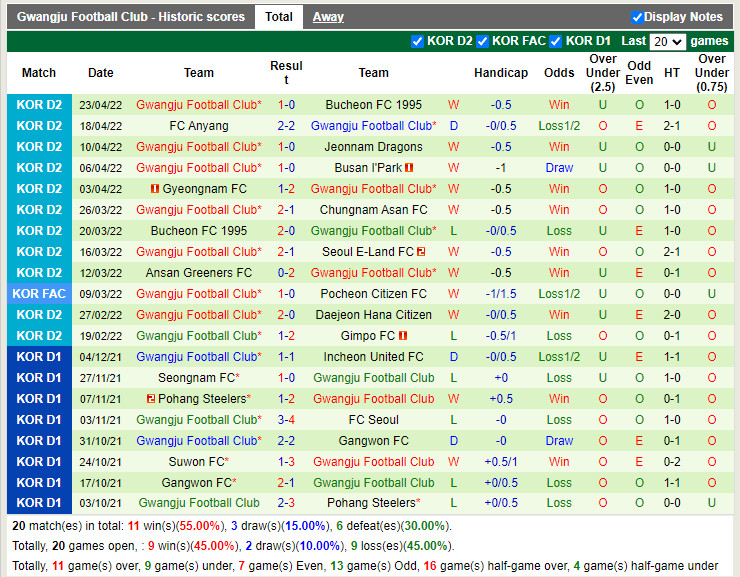
Task: Click handicap -1/1.5 in Pocheon Citizen row
Action: coord(501,293)
